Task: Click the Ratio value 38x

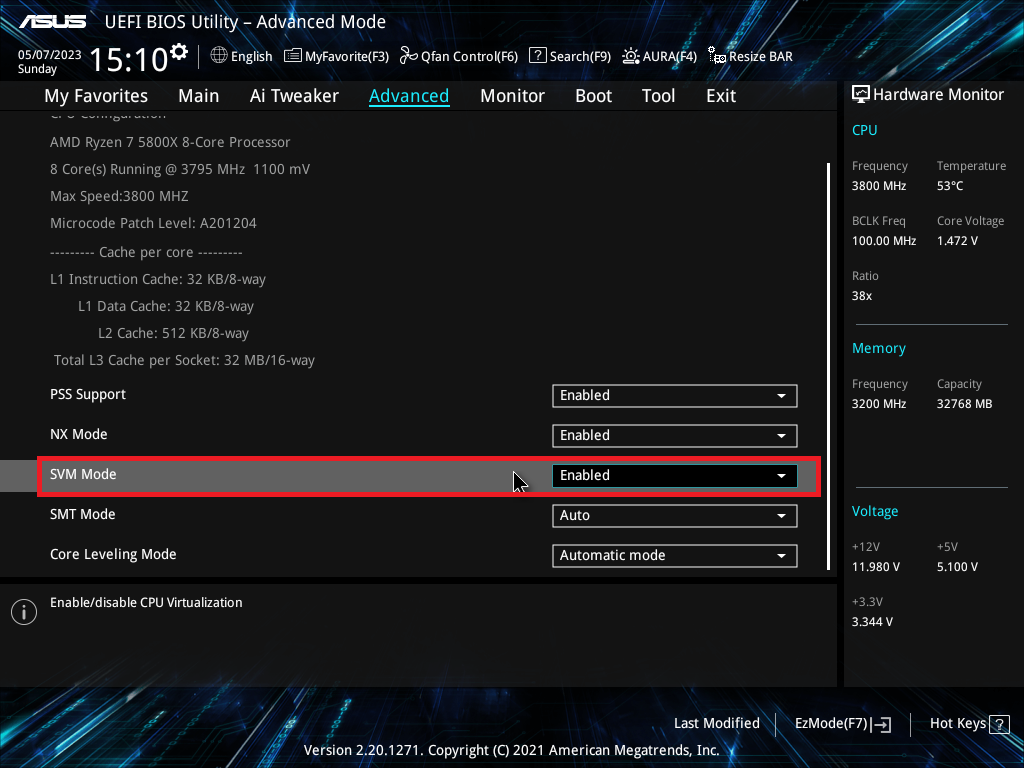Action: [861, 296]
